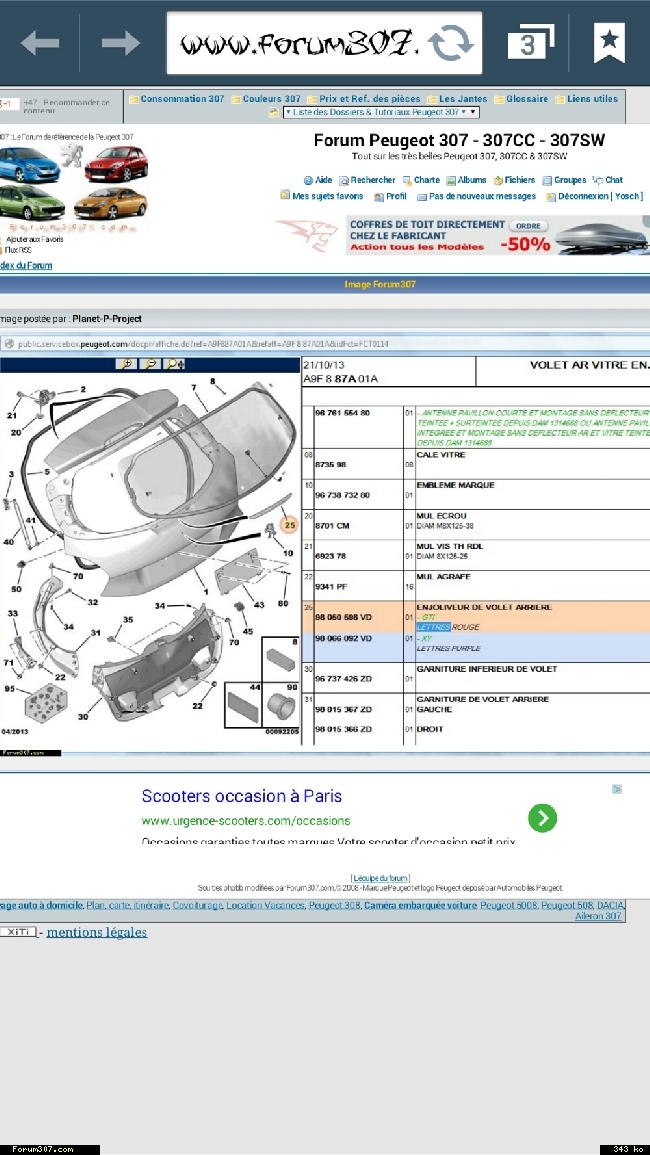Expand Liste des Dossiers & Tutoriaux dropdown
Image resolution: width=650 pixels, height=1155 pixels.
[381, 113]
